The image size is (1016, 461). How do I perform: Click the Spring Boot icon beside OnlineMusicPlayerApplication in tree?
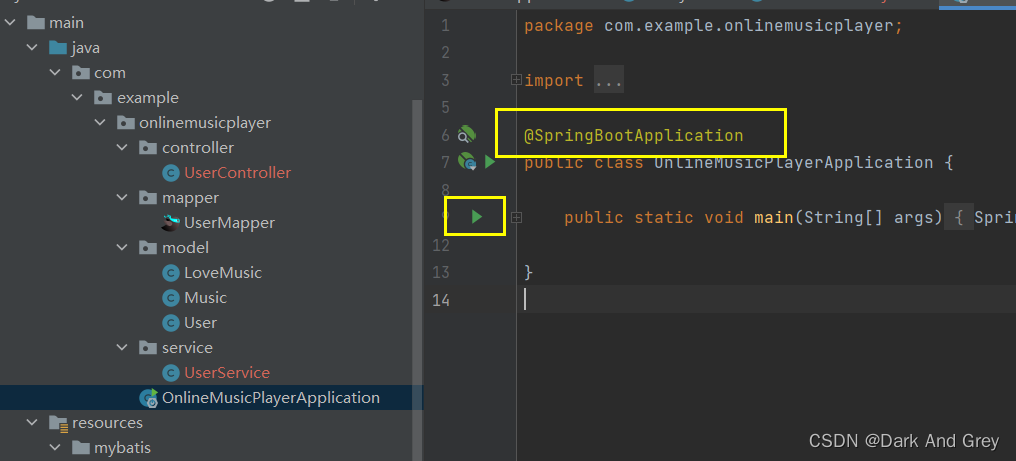coord(149,398)
